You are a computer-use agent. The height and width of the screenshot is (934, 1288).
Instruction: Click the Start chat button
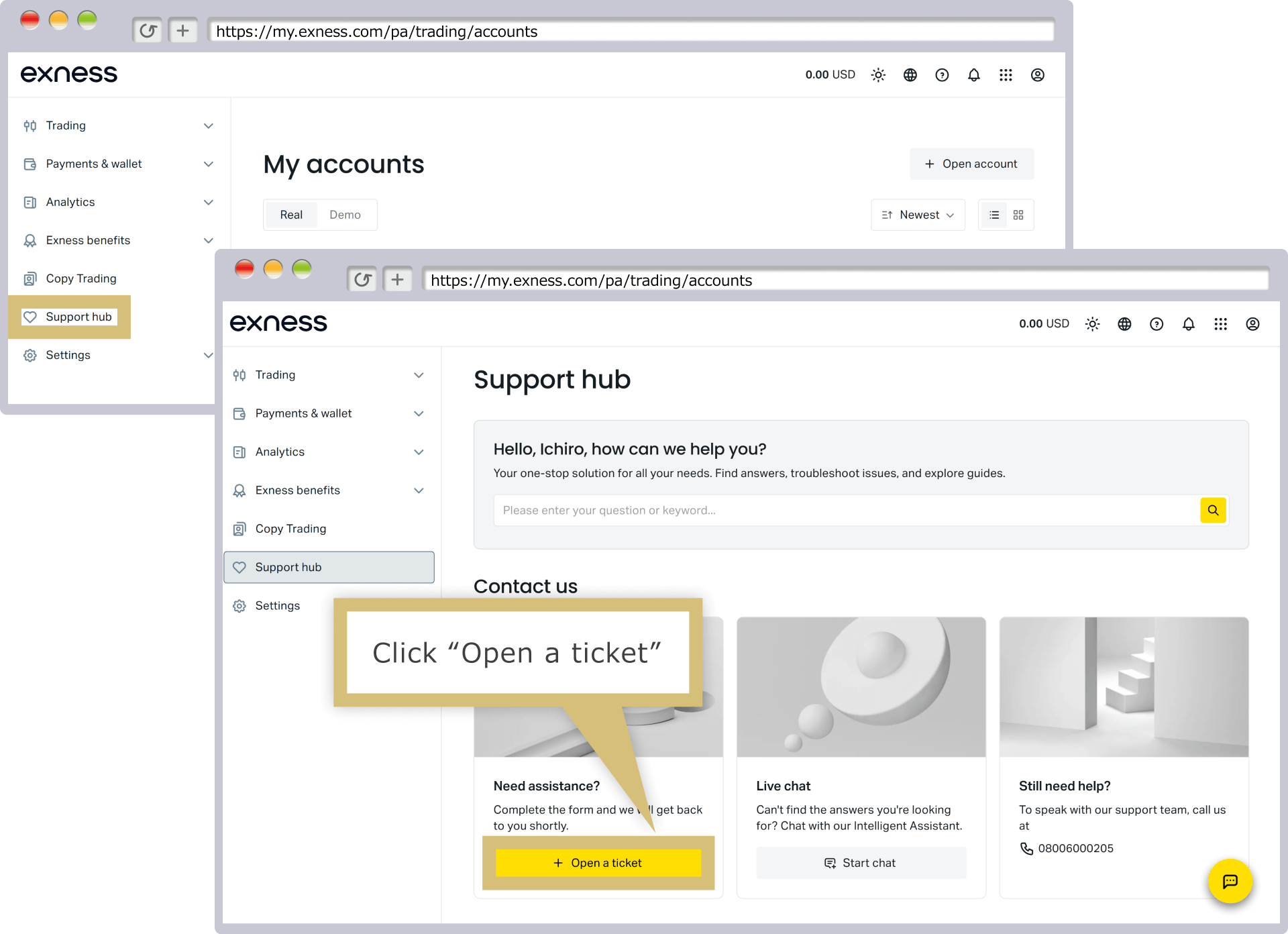[x=861, y=863]
